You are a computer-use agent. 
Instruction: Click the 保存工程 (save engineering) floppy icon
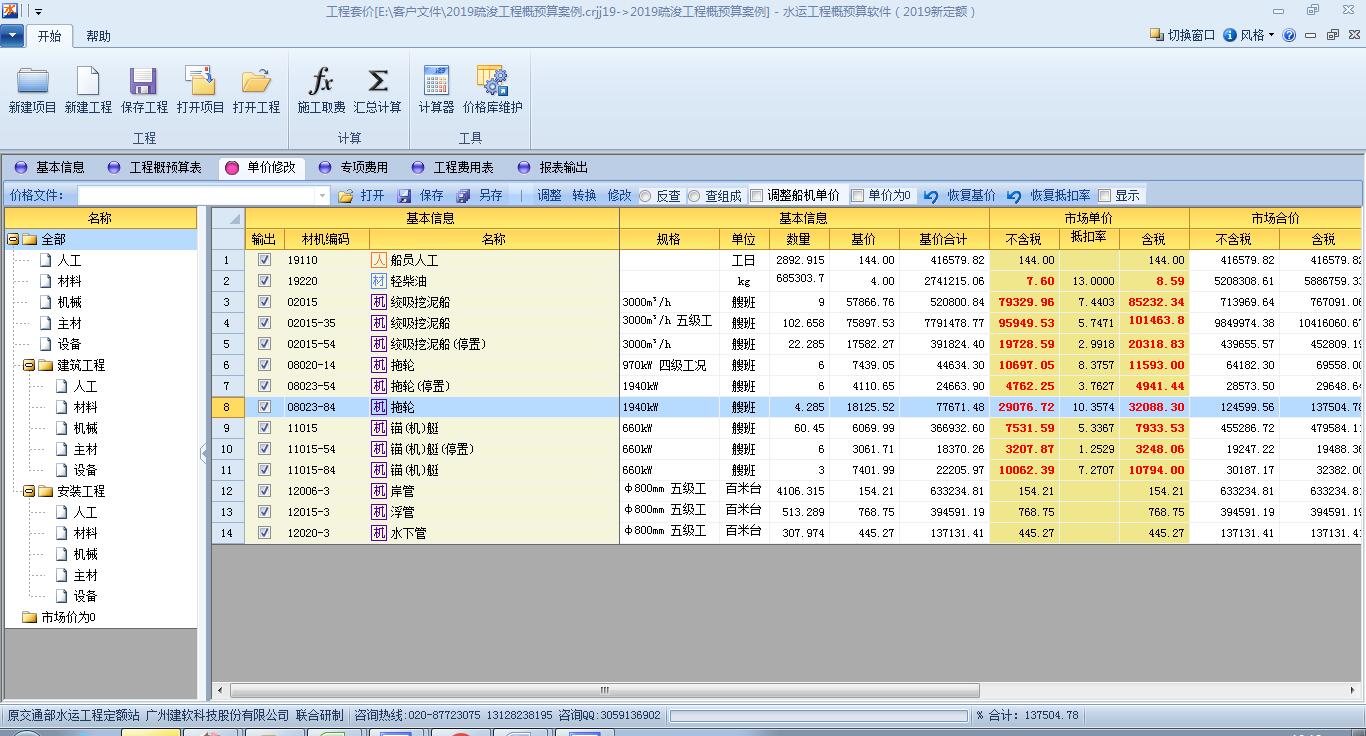tap(143, 80)
